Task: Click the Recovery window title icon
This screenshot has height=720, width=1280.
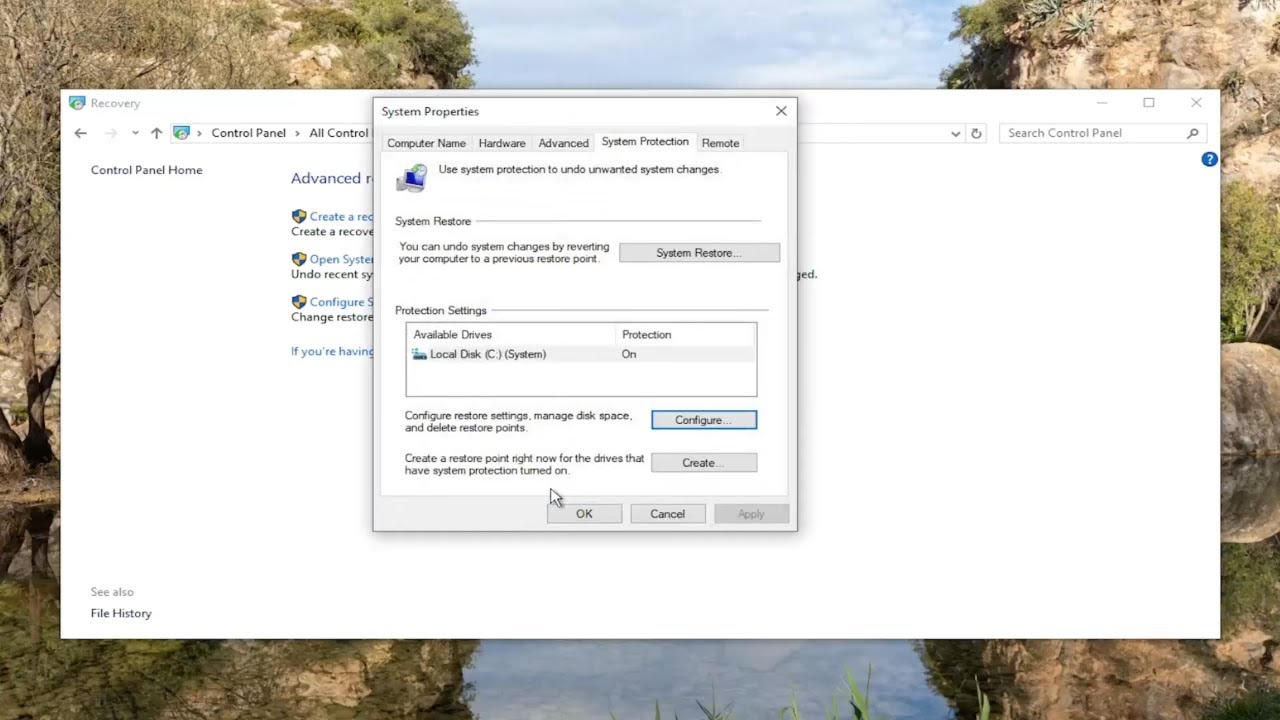Action: pyautogui.click(x=77, y=103)
